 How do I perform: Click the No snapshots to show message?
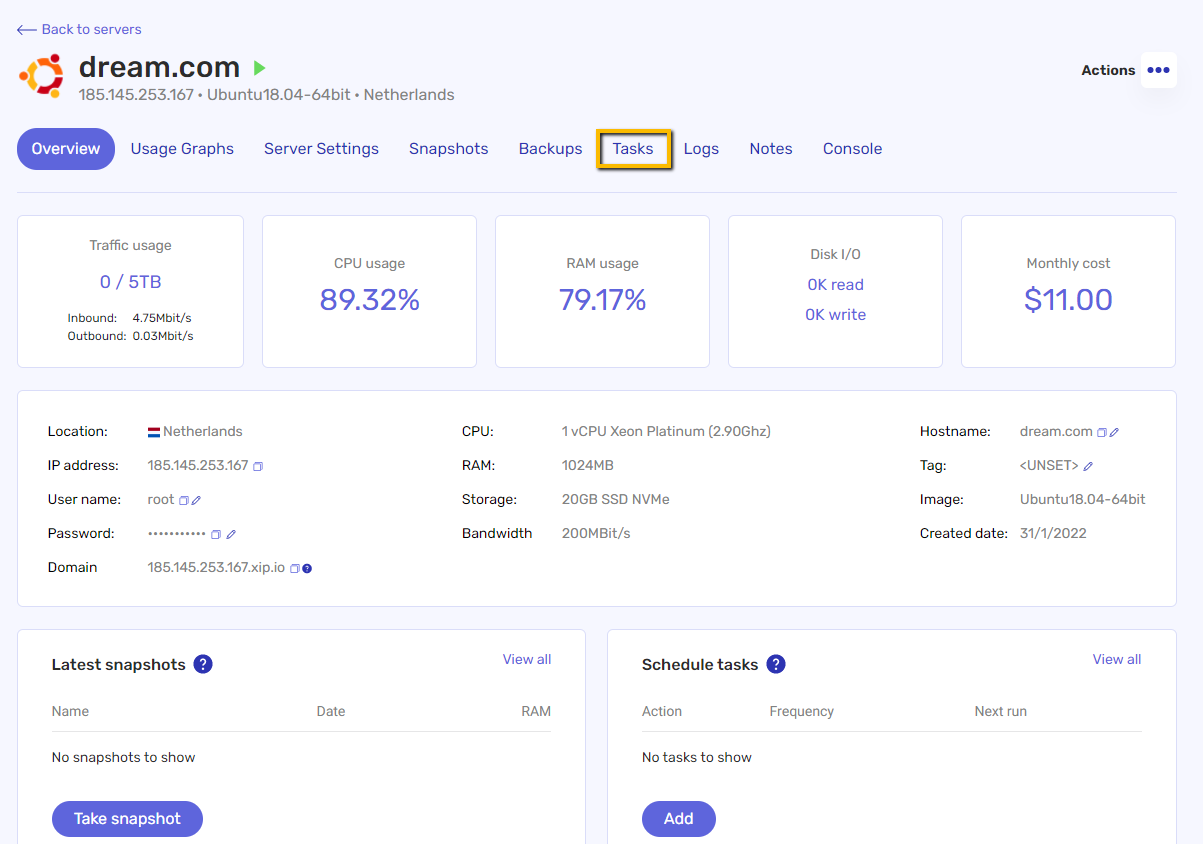(124, 758)
